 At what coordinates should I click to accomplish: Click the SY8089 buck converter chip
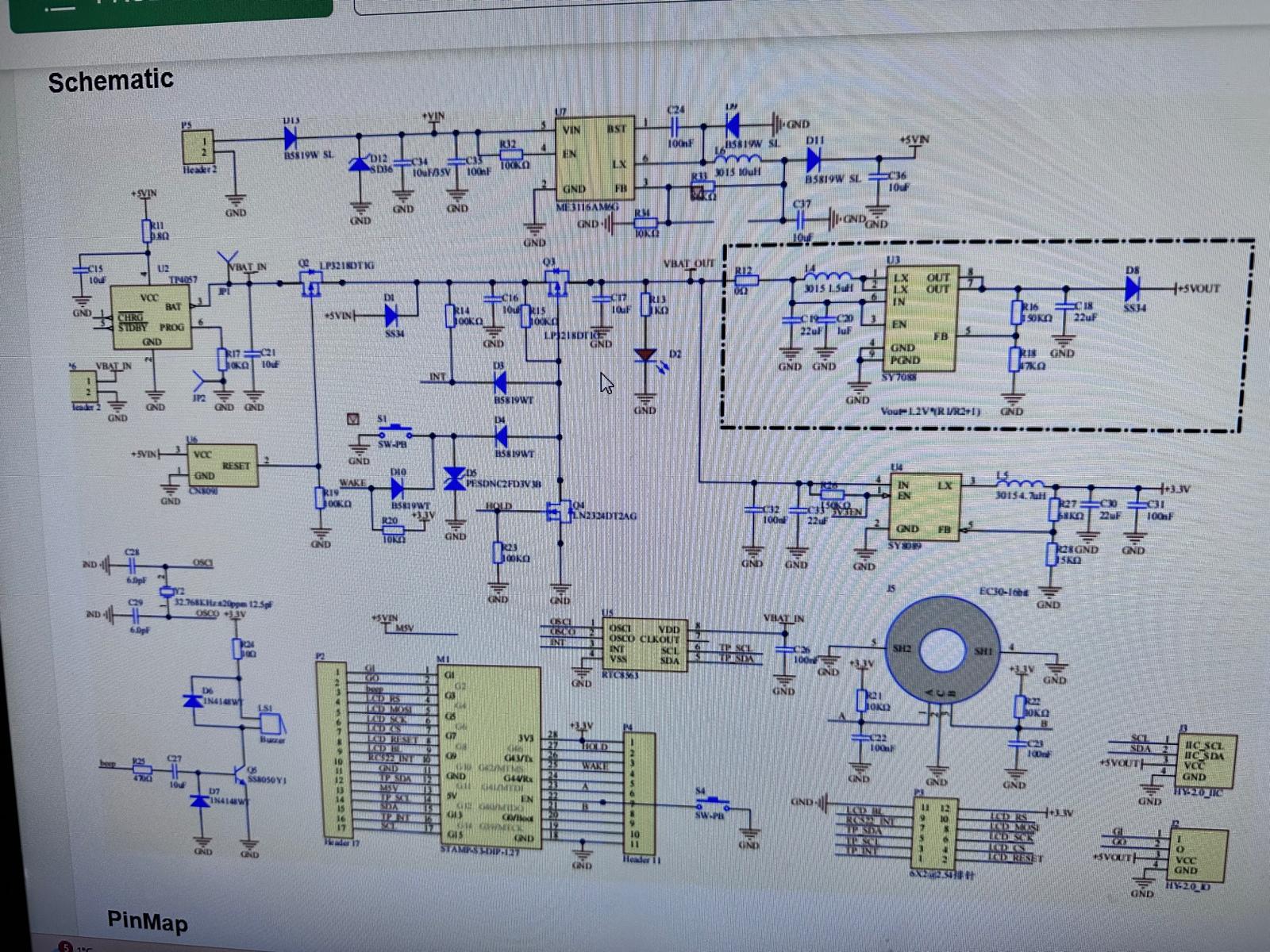coord(923,509)
